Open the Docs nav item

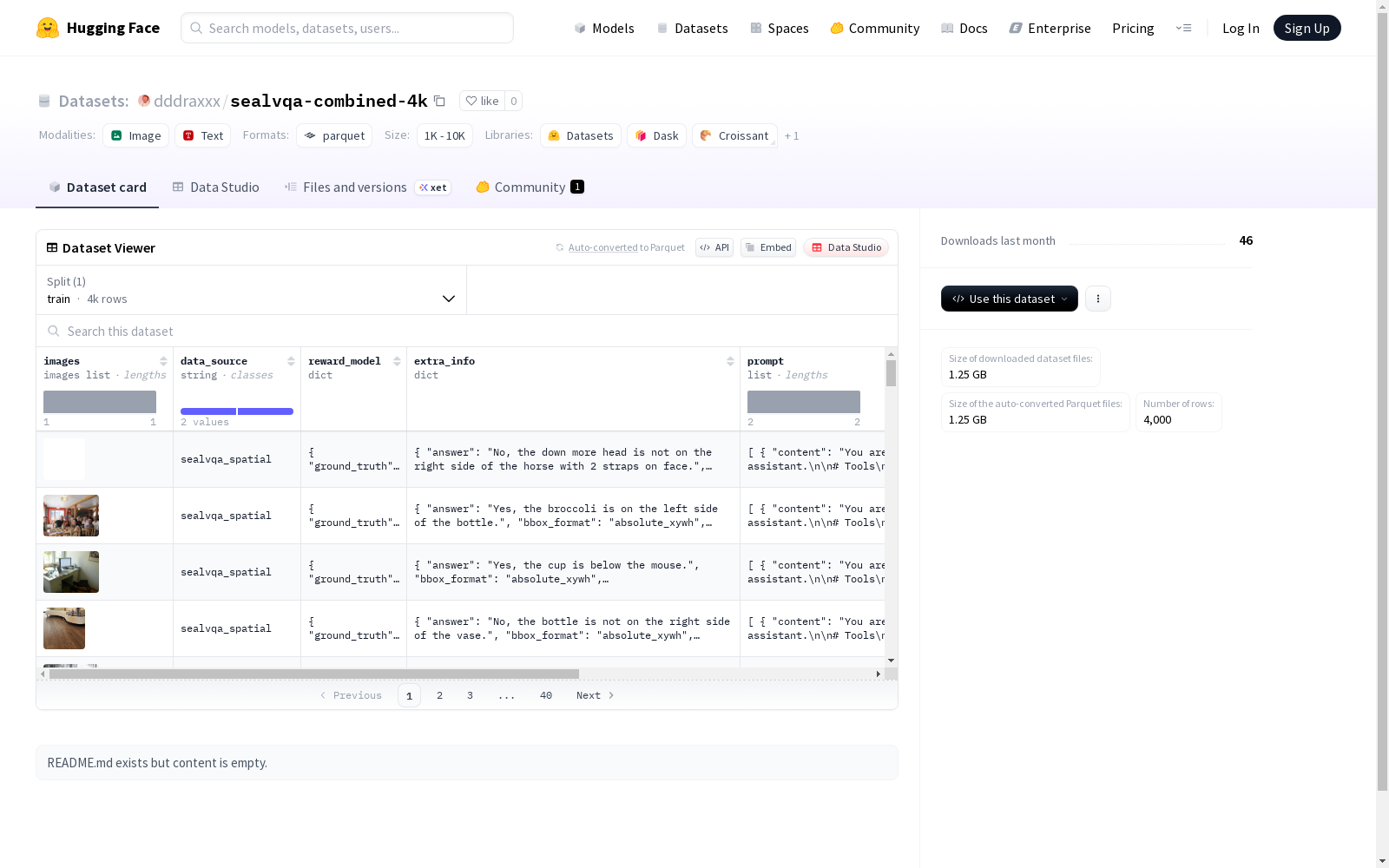coord(964,28)
